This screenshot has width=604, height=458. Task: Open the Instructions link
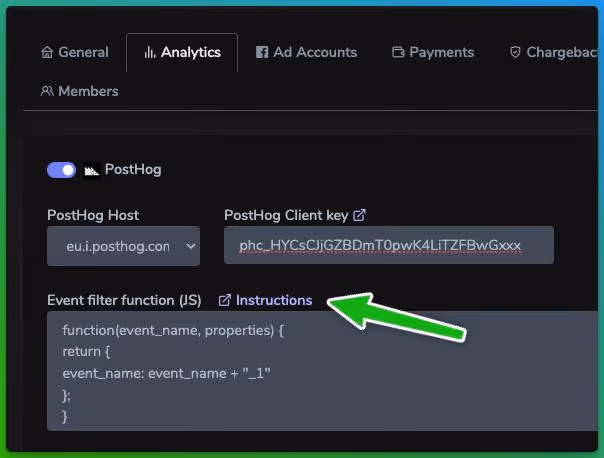click(x=274, y=300)
